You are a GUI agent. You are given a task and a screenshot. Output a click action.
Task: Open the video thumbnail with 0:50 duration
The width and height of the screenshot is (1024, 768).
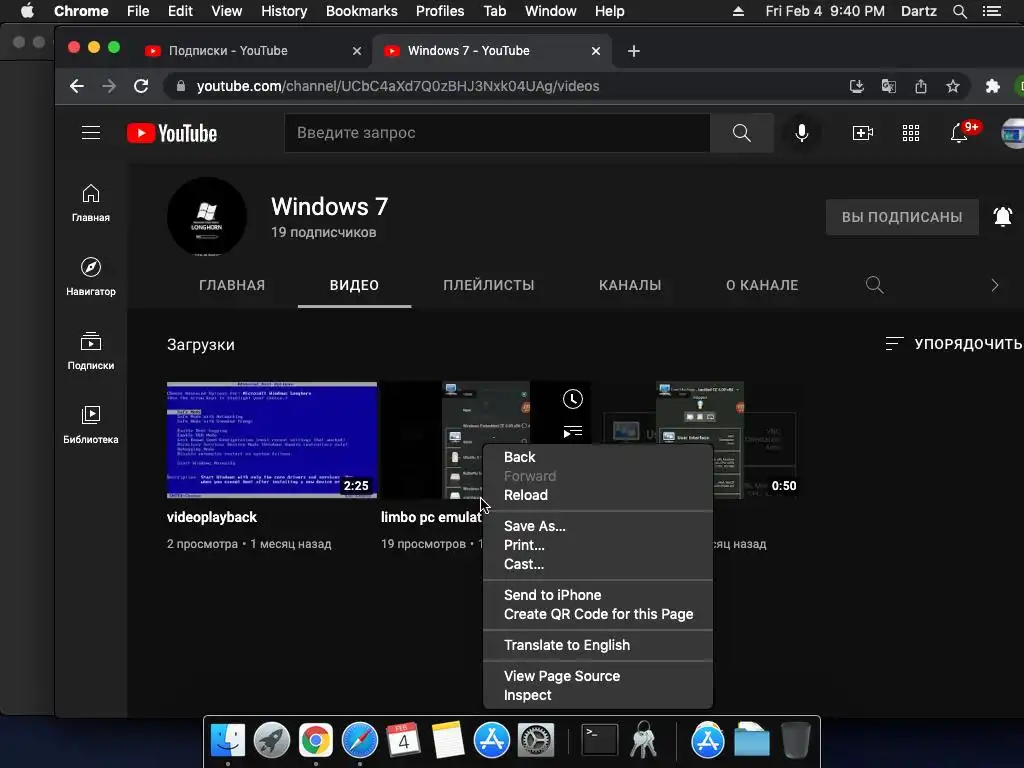(756, 440)
